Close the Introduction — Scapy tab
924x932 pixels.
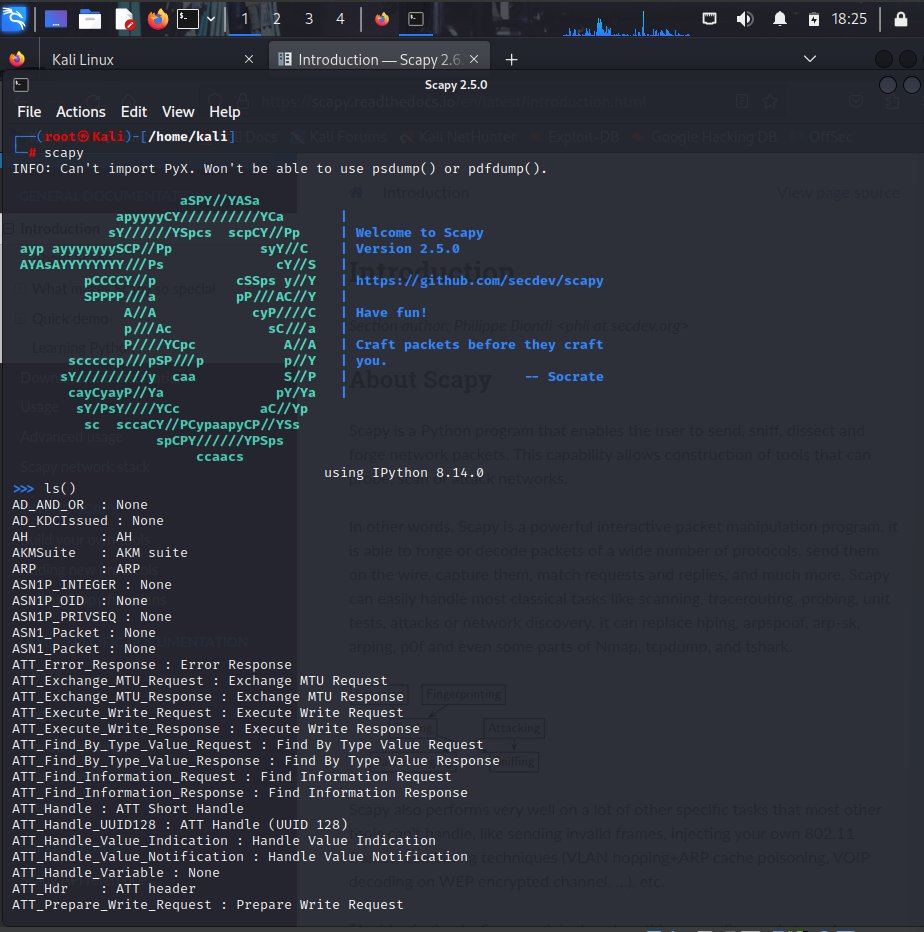[x=474, y=59]
